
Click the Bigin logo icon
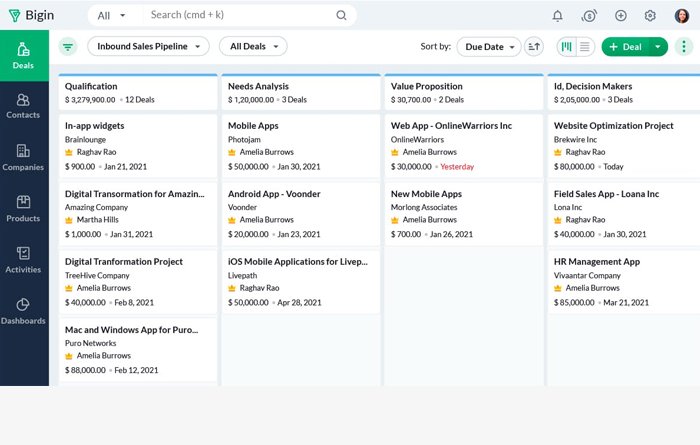pyautogui.click(x=14, y=16)
